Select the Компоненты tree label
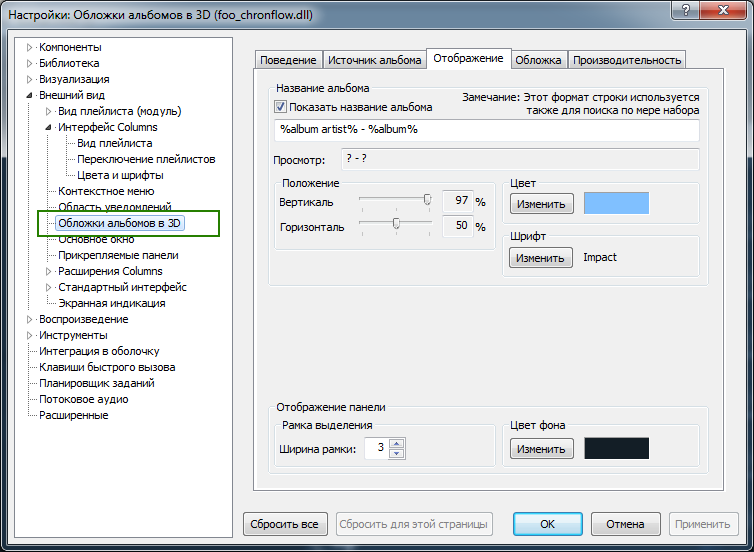754x552 pixels. pos(70,48)
